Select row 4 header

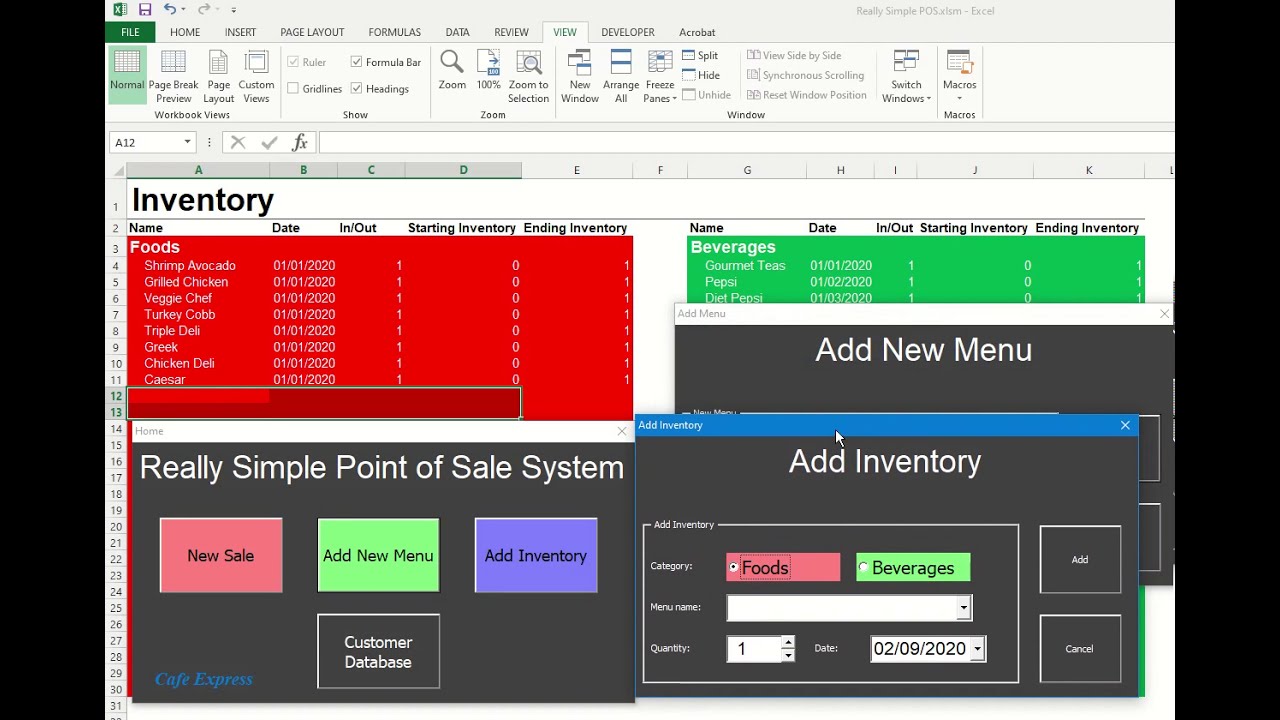(x=116, y=266)
